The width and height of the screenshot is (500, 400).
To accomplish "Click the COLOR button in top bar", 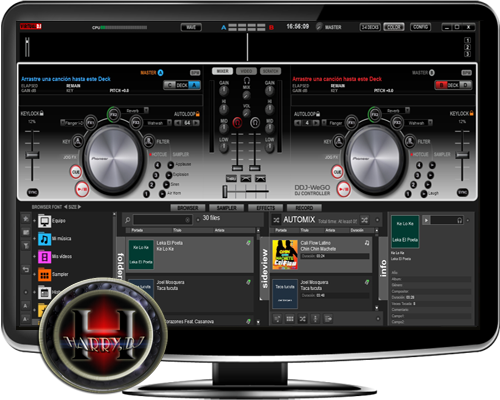I will pos(394,27).
